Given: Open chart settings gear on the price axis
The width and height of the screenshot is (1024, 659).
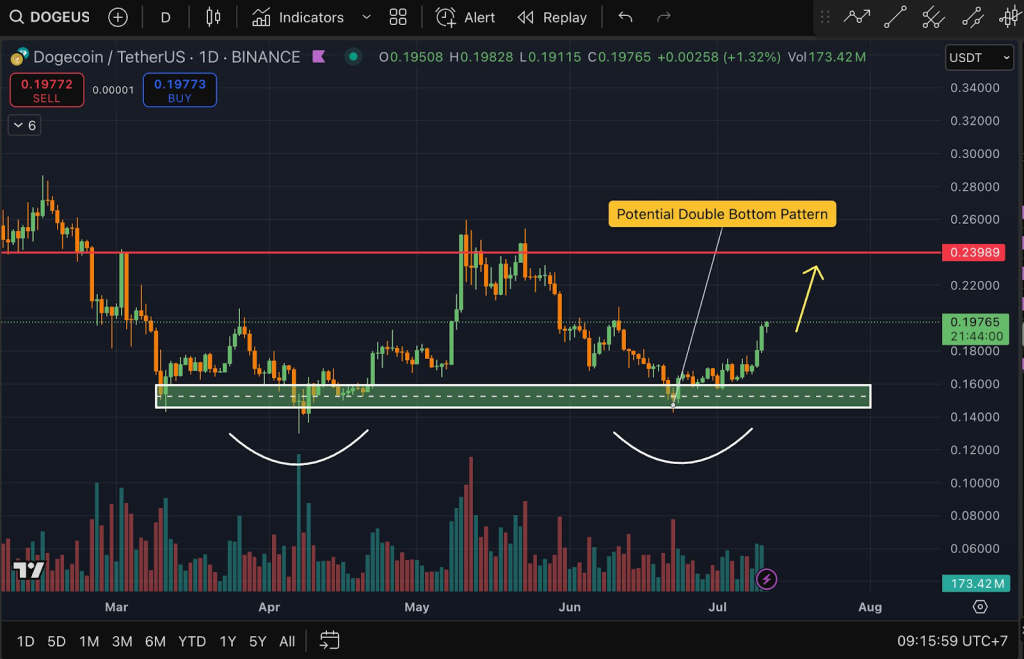Looking at the screenshot, I should point(980,607).
